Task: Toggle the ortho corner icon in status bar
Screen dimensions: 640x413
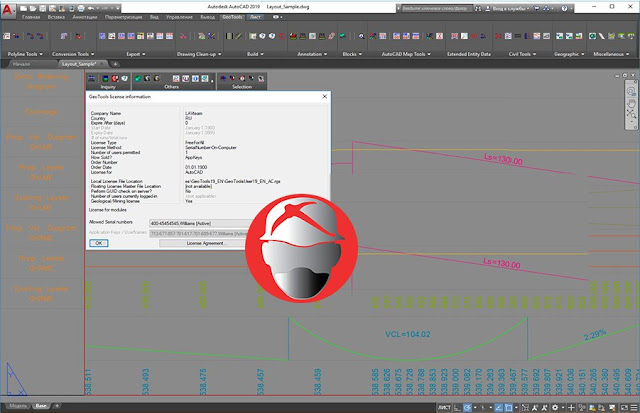Action: tap(458, 407)
